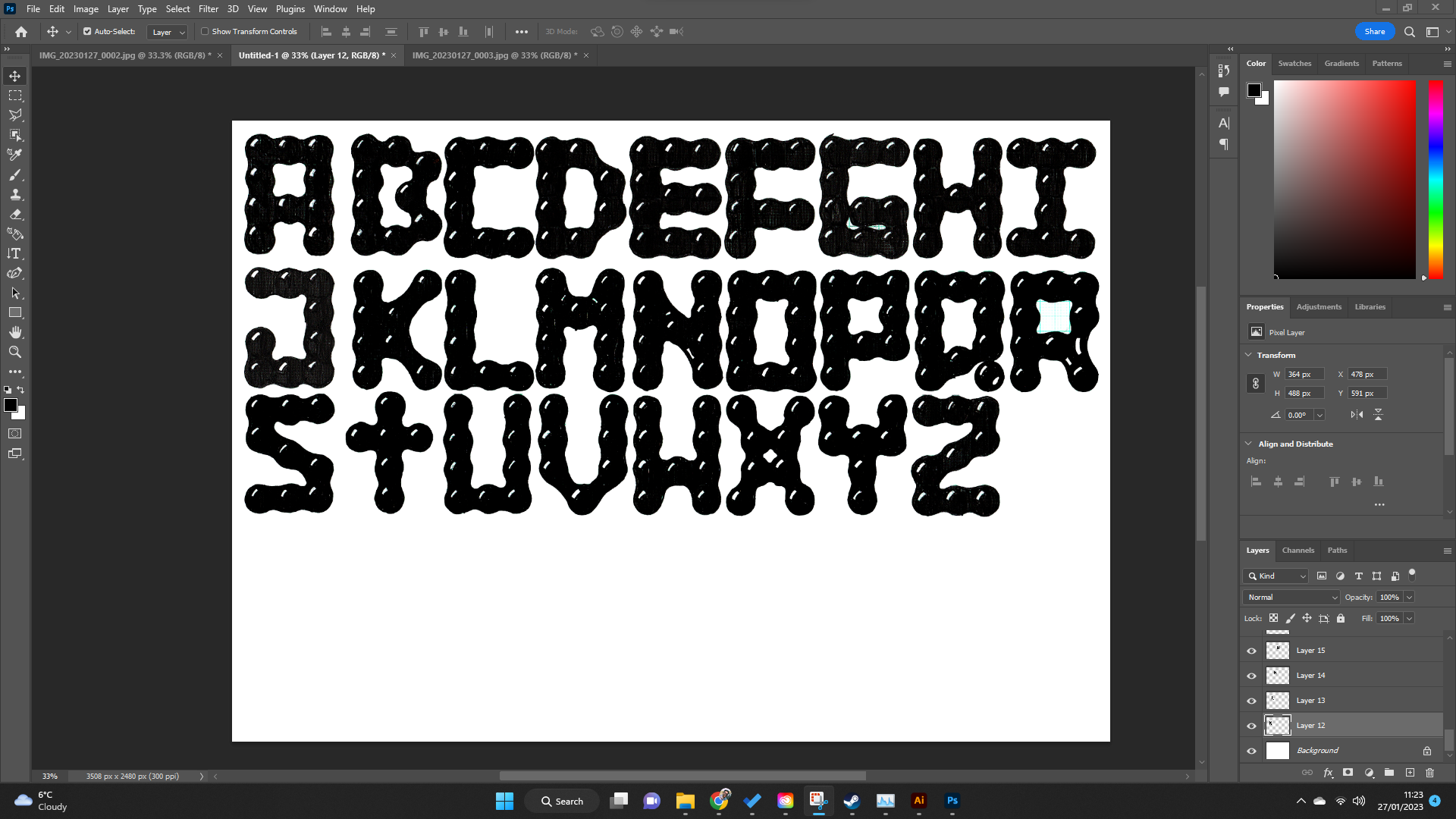Enable Show Transform Controls
This screenshot has height=819, width=1456.
point(206,32)
